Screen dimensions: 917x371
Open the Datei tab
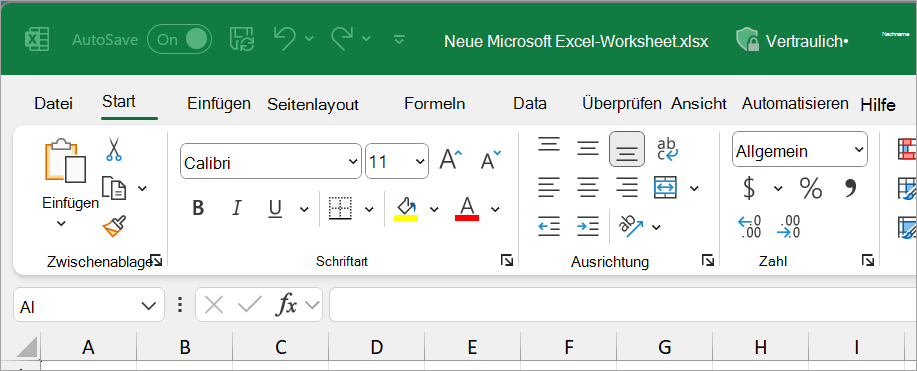pos(54,104)
